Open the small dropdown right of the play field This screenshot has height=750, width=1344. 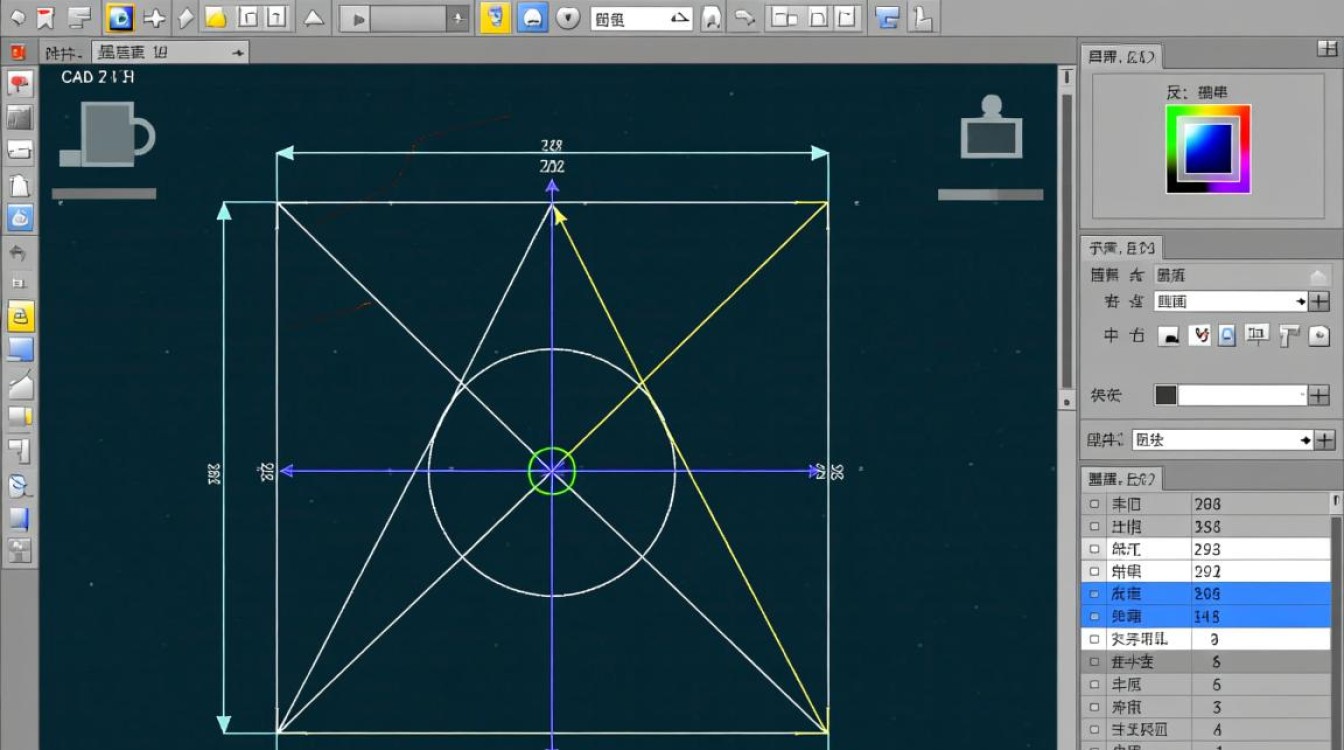pos(457,18)
